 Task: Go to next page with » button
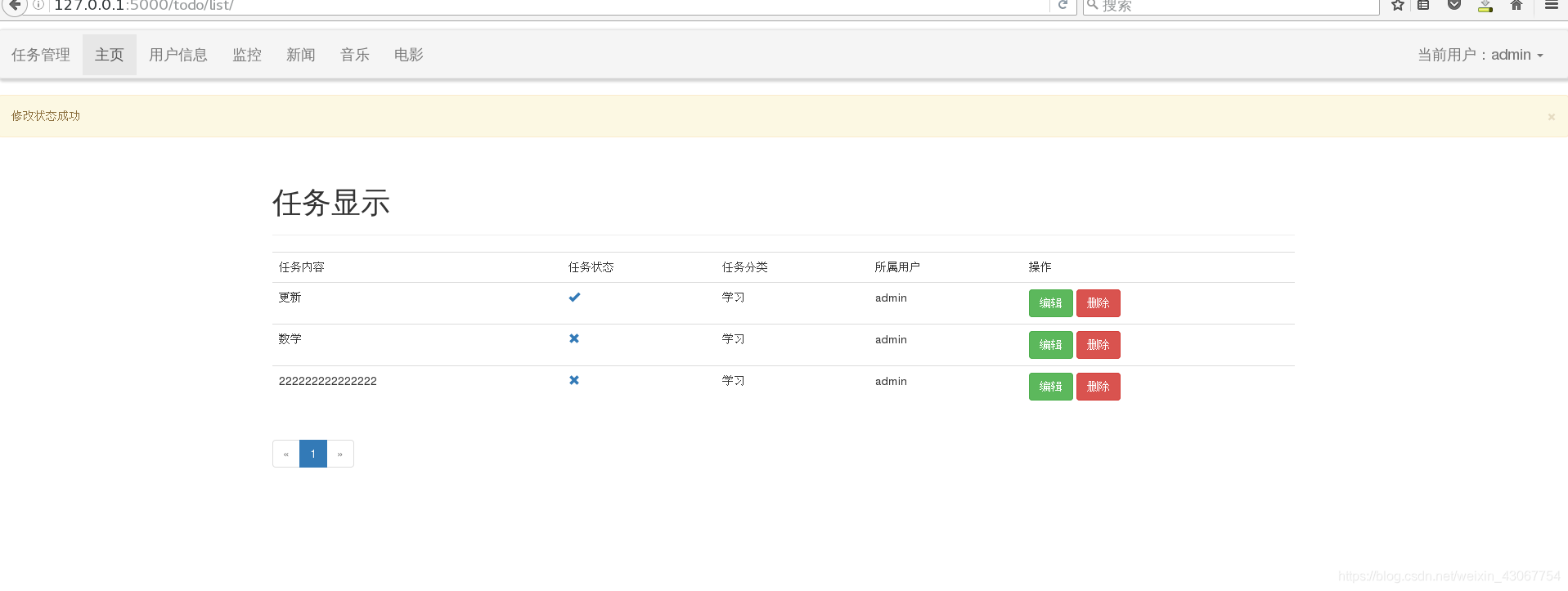click(x=340, y=454)
